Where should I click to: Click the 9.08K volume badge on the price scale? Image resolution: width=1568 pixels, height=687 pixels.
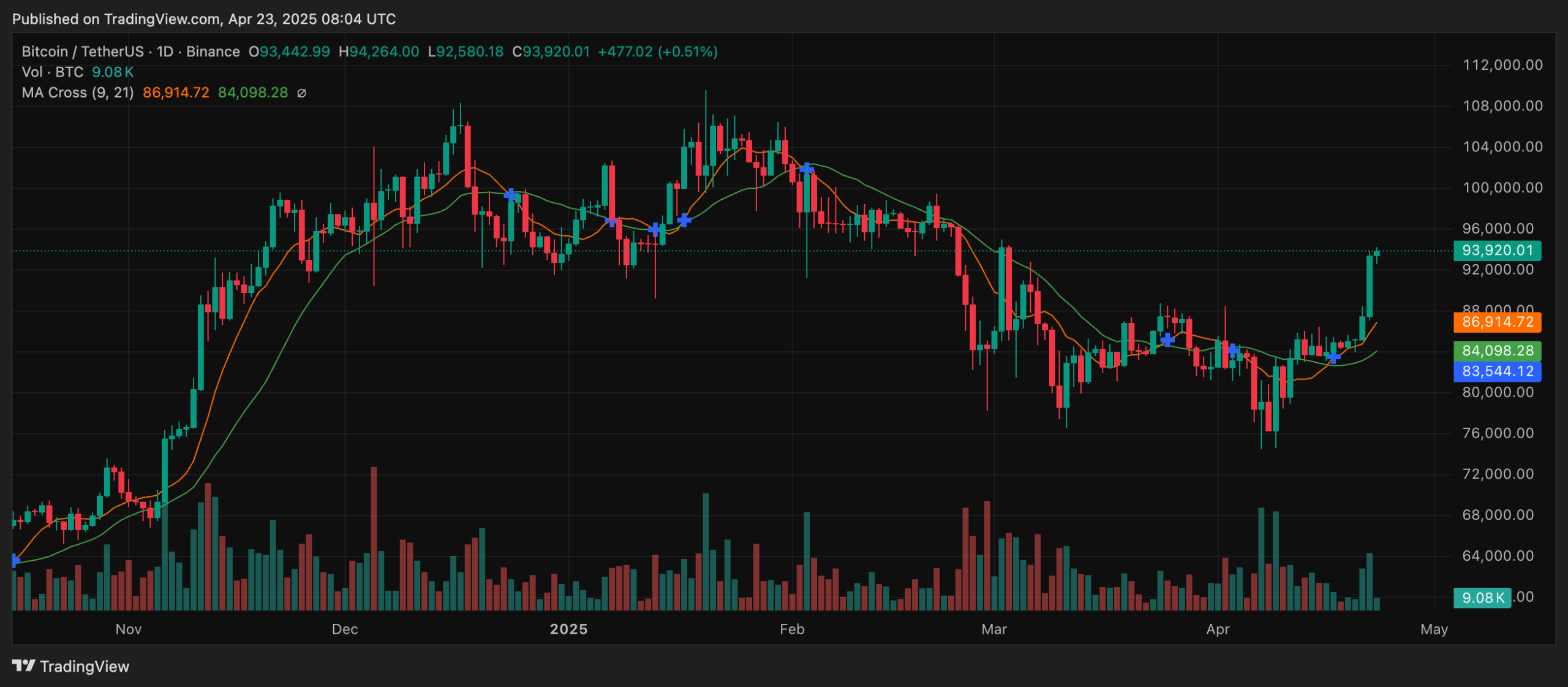pos(1482,598)
